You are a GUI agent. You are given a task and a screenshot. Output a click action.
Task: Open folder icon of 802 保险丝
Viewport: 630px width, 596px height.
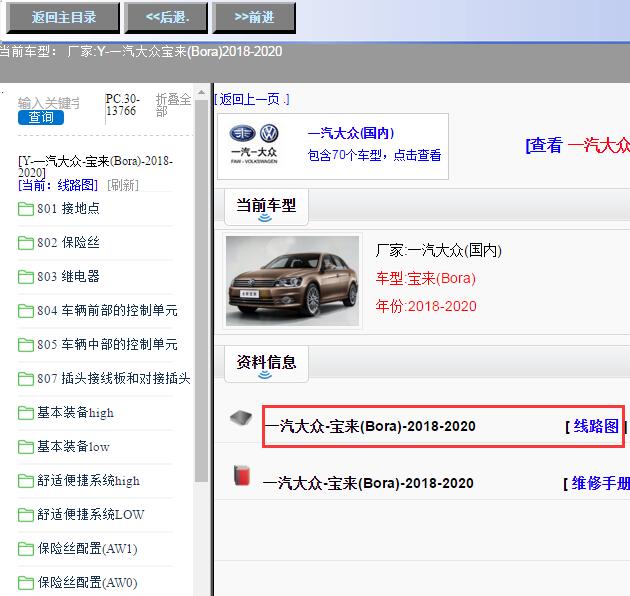(x=26, y=243)
